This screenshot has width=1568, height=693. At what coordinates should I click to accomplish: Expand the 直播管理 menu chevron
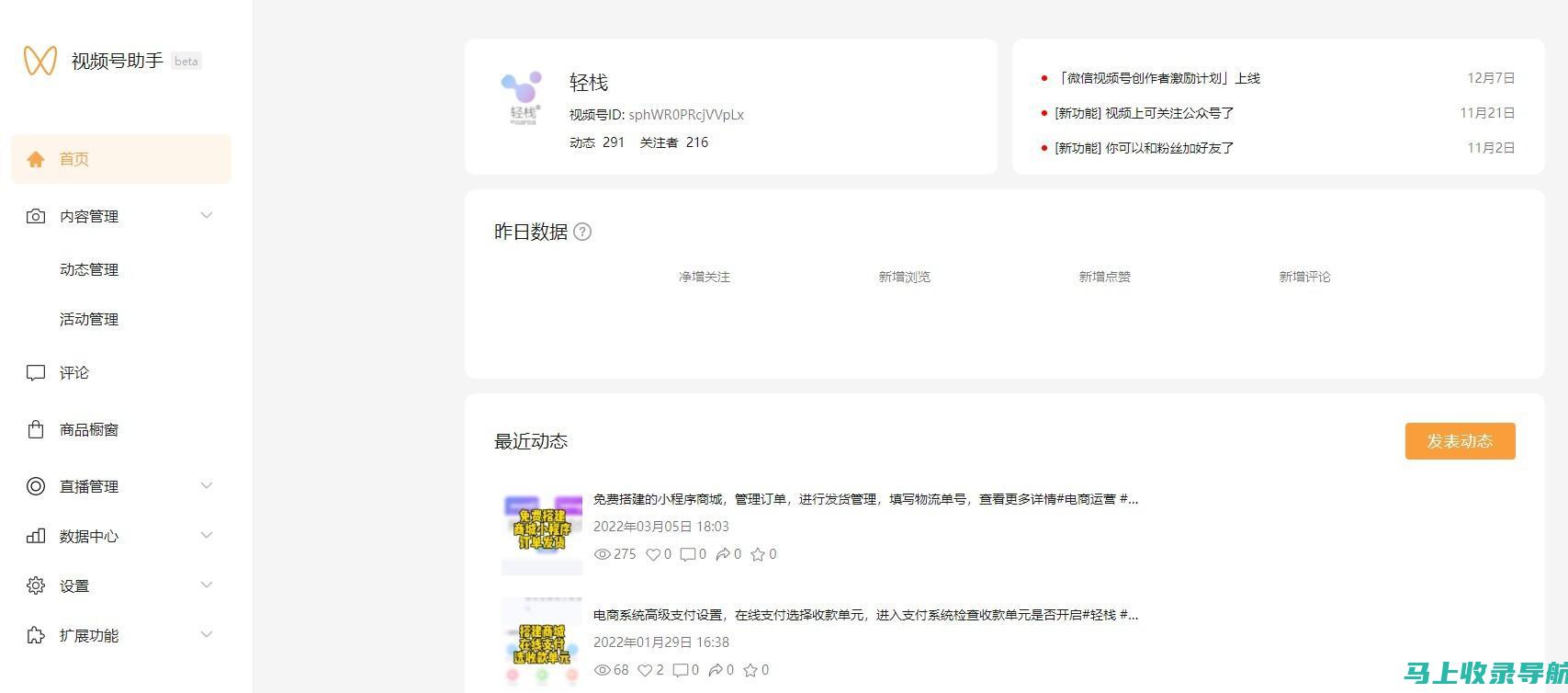click(x=207, y=485)
